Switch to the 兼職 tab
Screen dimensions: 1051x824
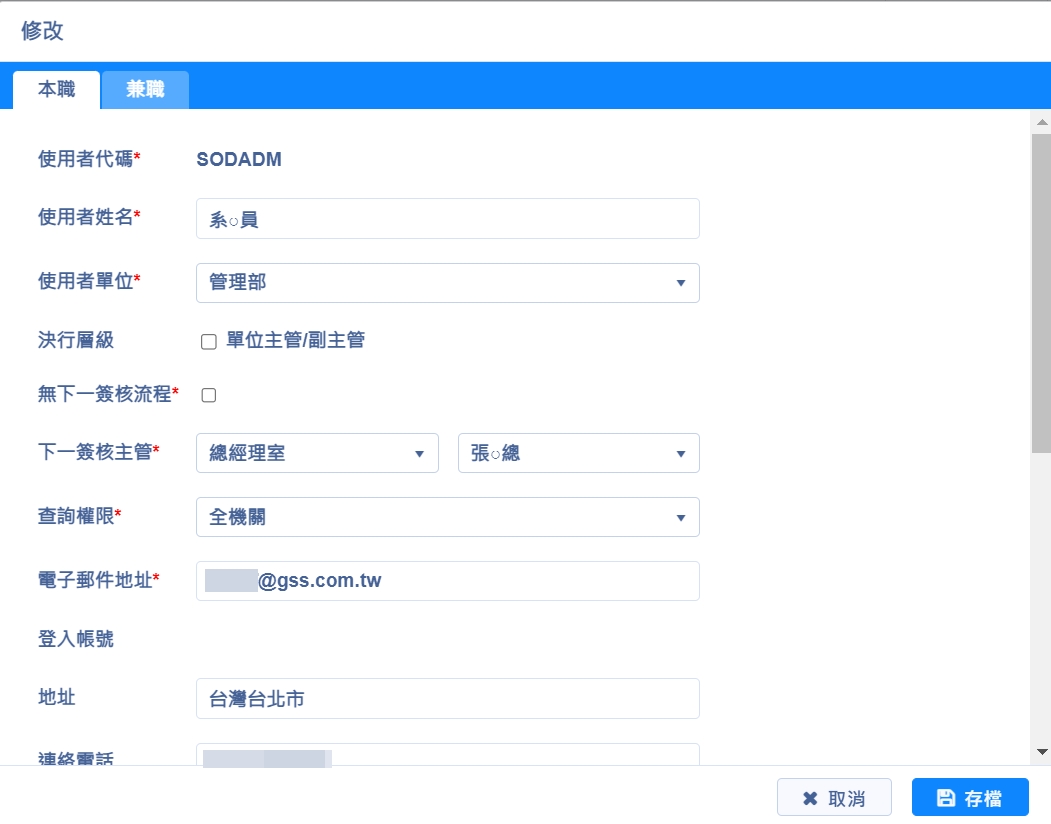pyautogui.click(x=145, y=90)
